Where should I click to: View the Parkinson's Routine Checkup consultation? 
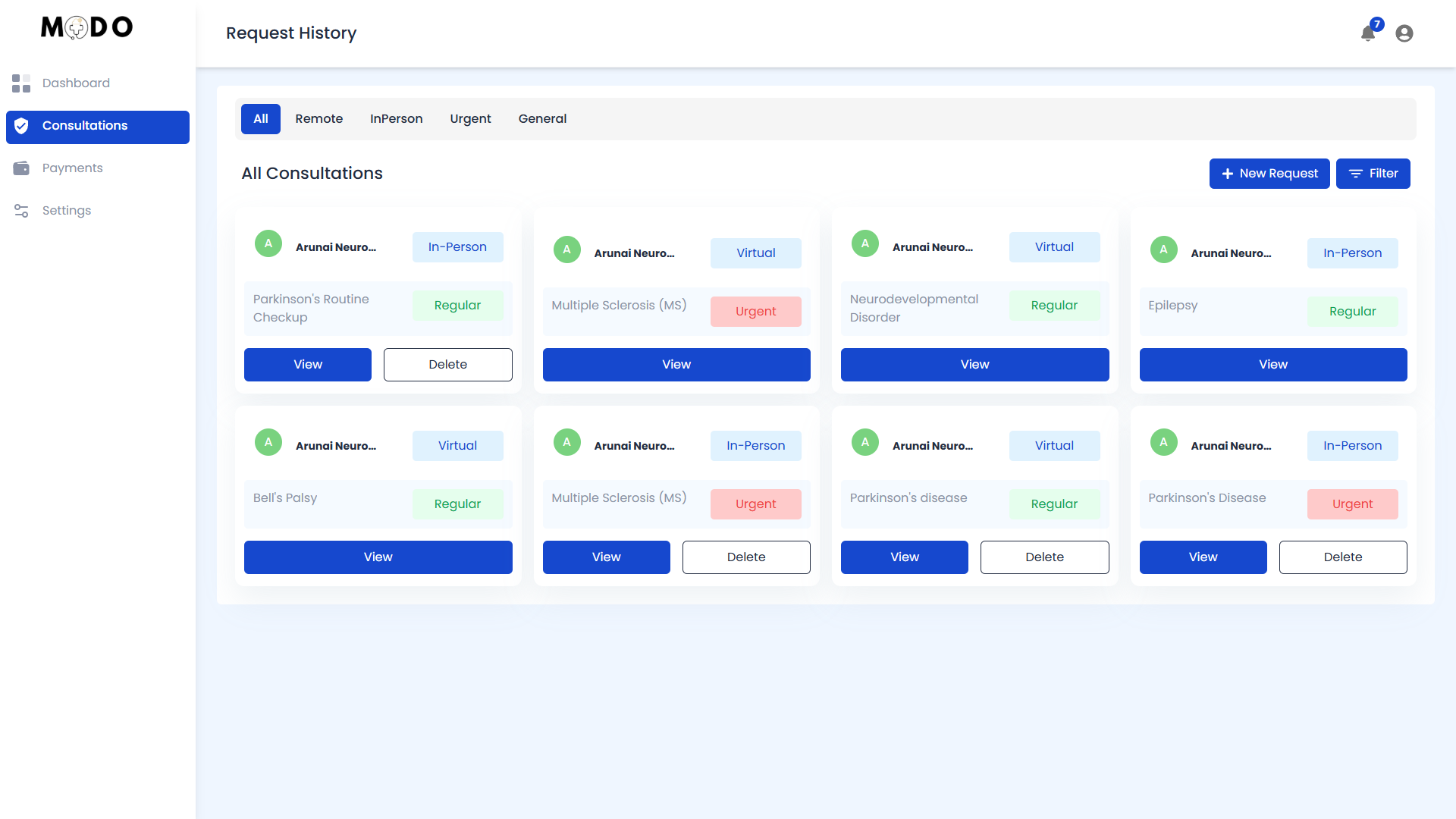(307, 365)
